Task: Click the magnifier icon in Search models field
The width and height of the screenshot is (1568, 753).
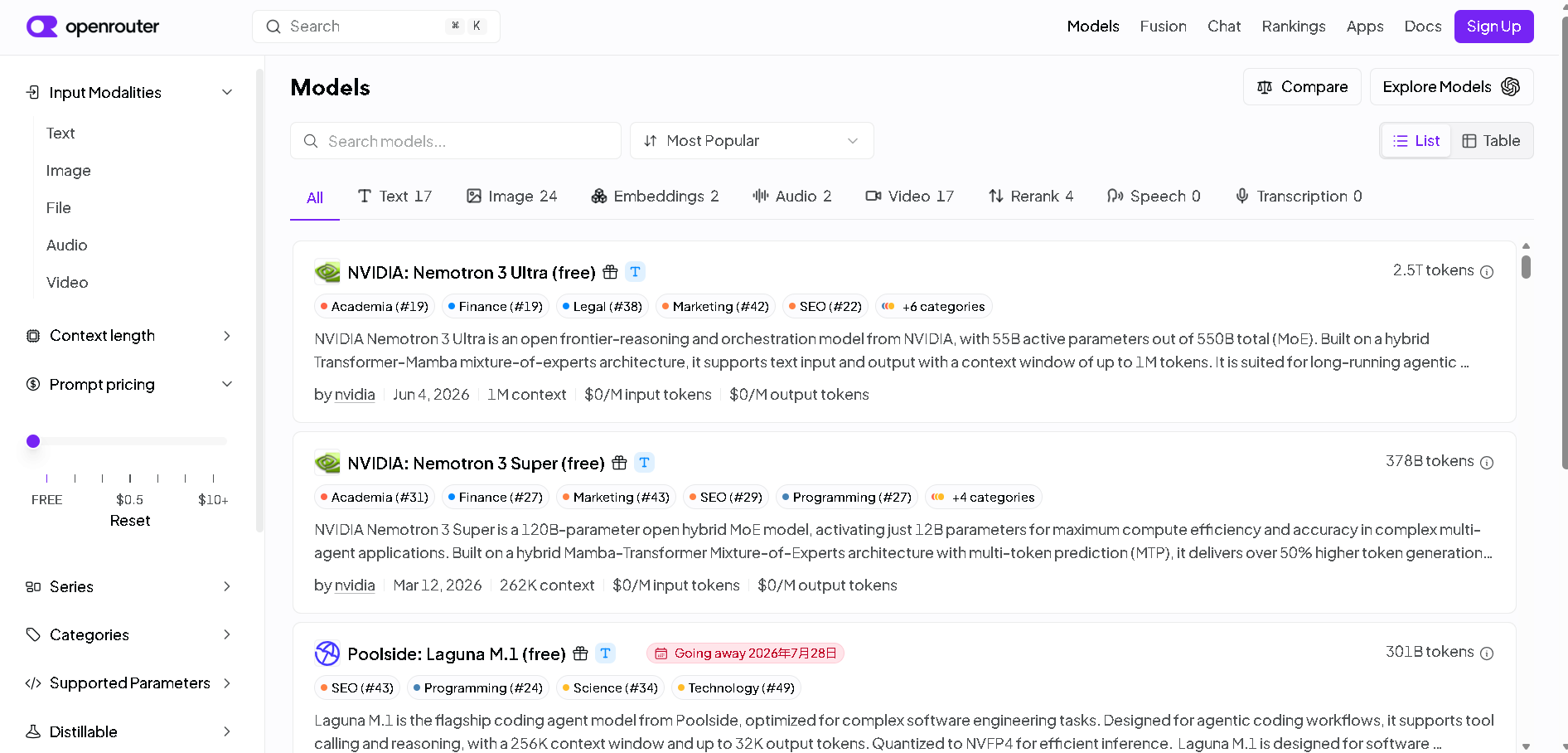Action: click(311, 141)
